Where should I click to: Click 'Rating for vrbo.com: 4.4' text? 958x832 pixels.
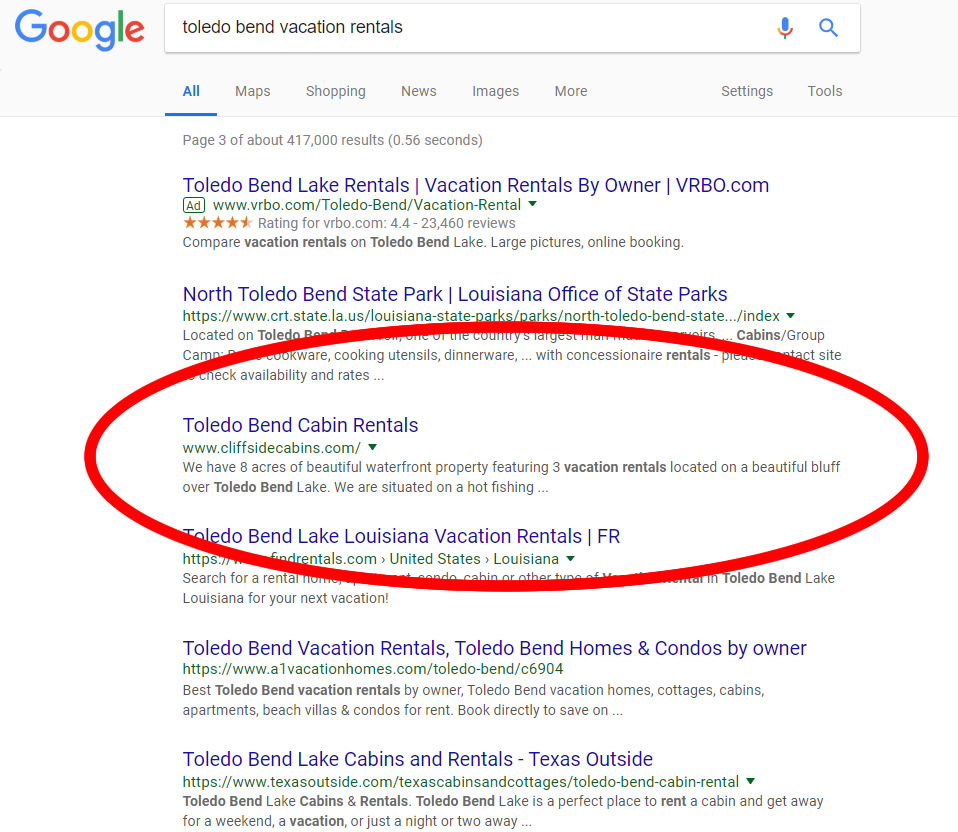click(x=334, y=224)
